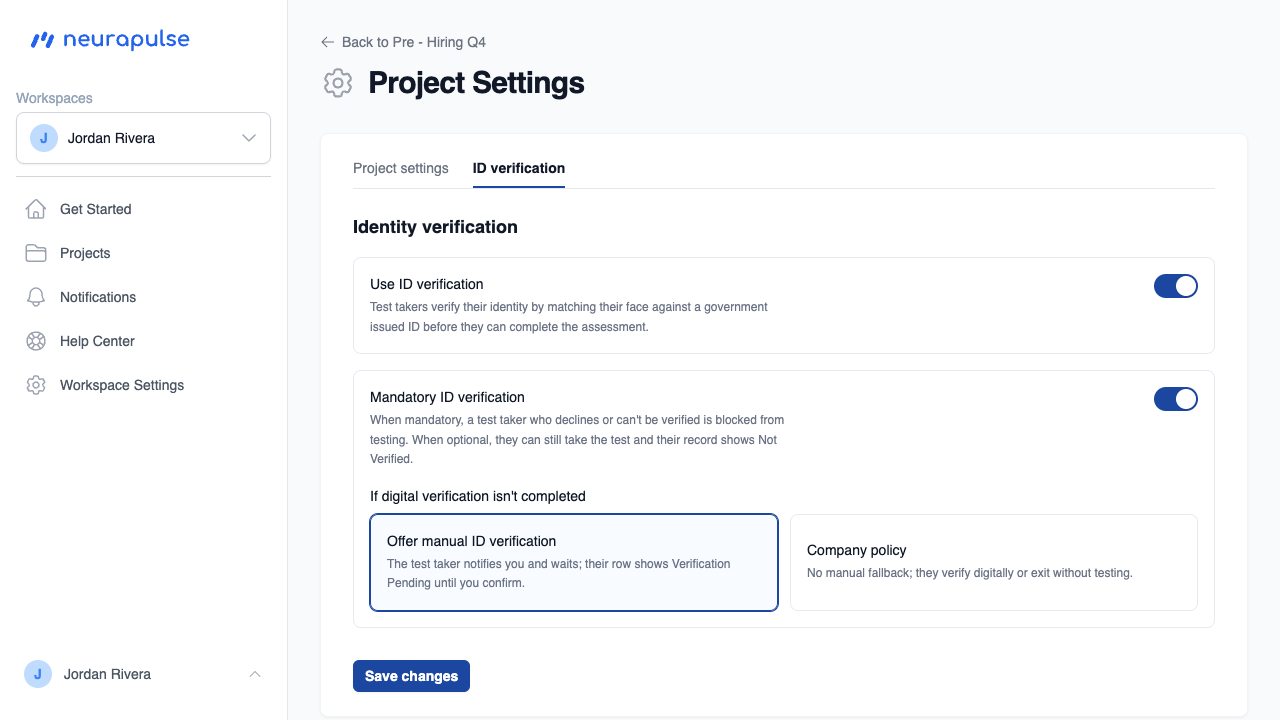Screen dimensions: 1280x720
Task: Click the Project Settings page title
Action: 476,83
